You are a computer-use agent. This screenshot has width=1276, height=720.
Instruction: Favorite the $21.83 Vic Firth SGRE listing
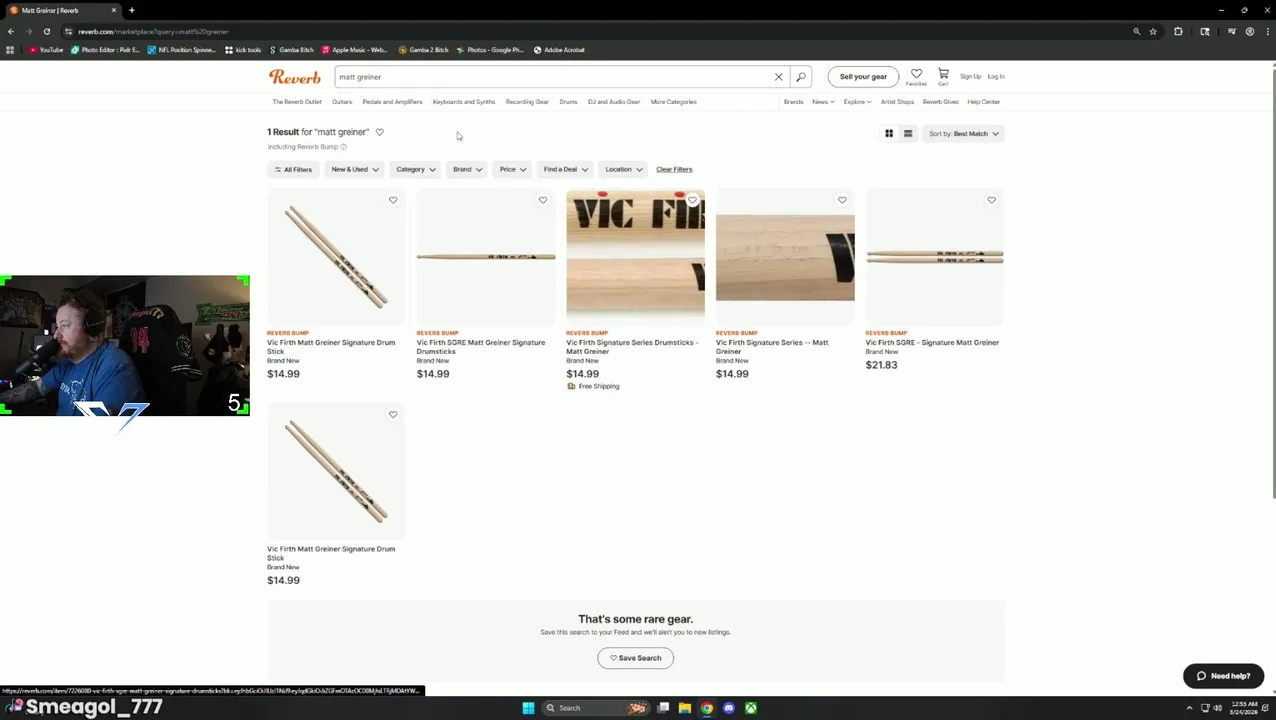coord(992,200)
